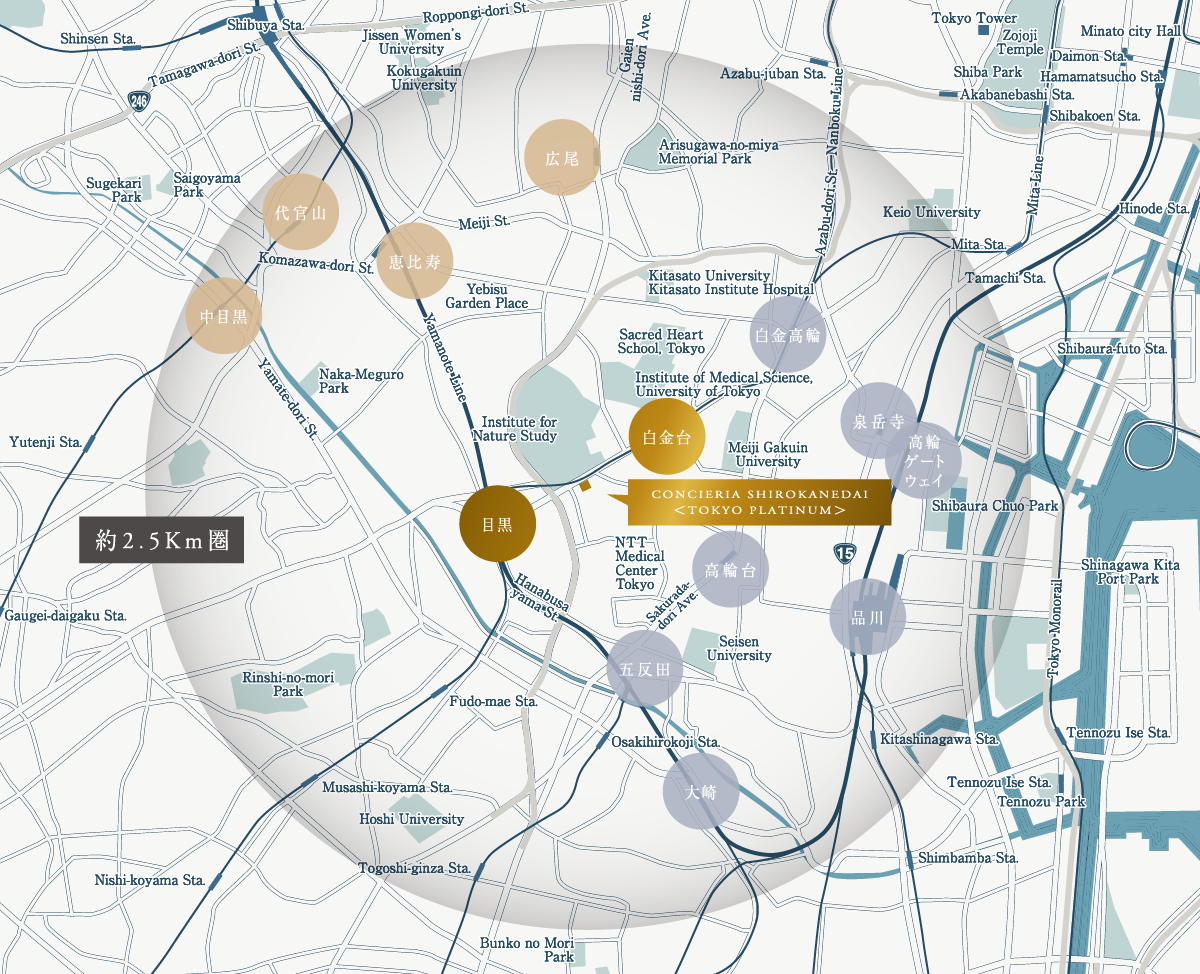
Task: Click the Bunko no Mori Park label
Action: pos(527,950)
